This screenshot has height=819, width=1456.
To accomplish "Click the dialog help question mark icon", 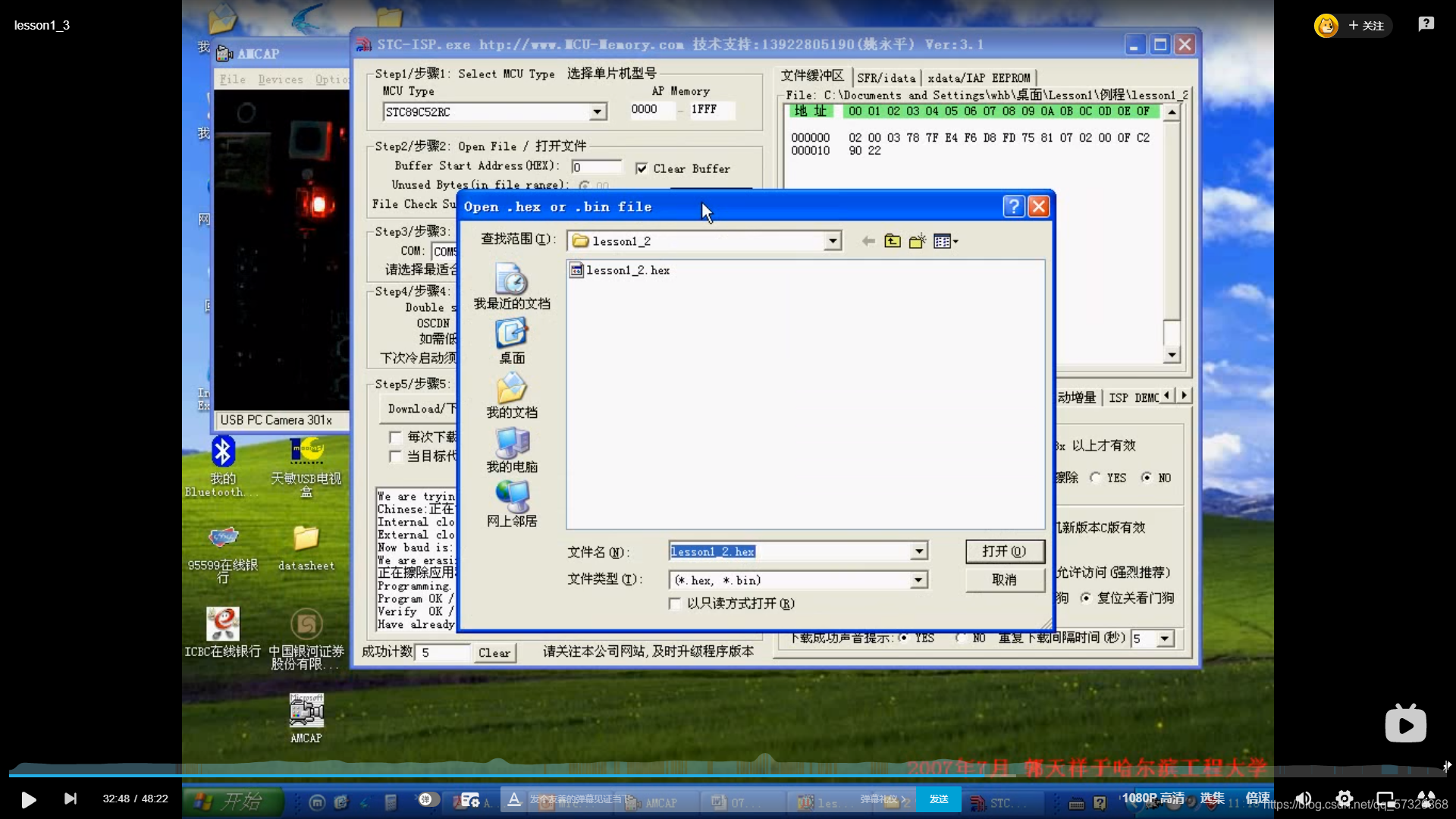I will point(1013,206).
